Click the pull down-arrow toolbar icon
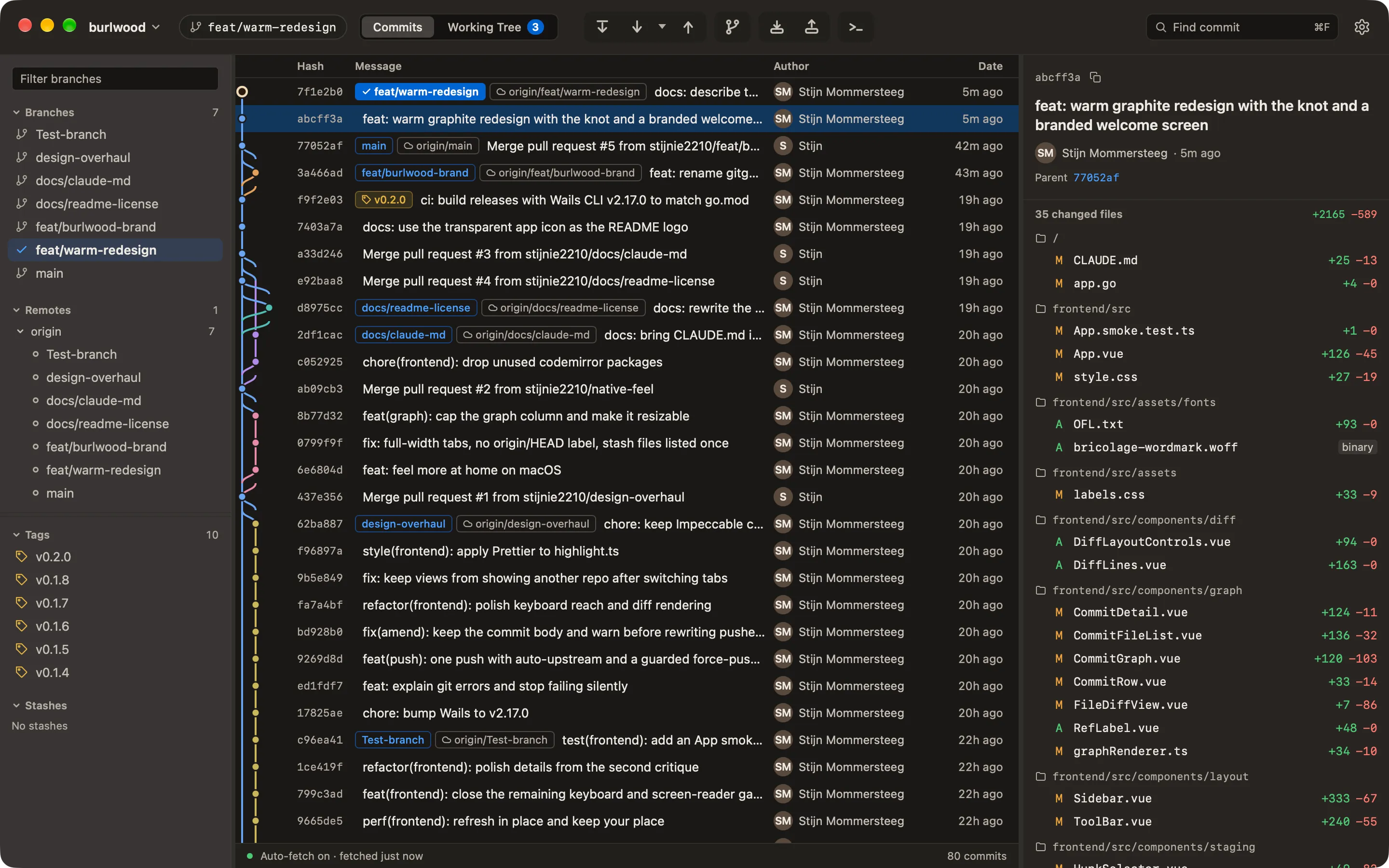 point(637,27)
